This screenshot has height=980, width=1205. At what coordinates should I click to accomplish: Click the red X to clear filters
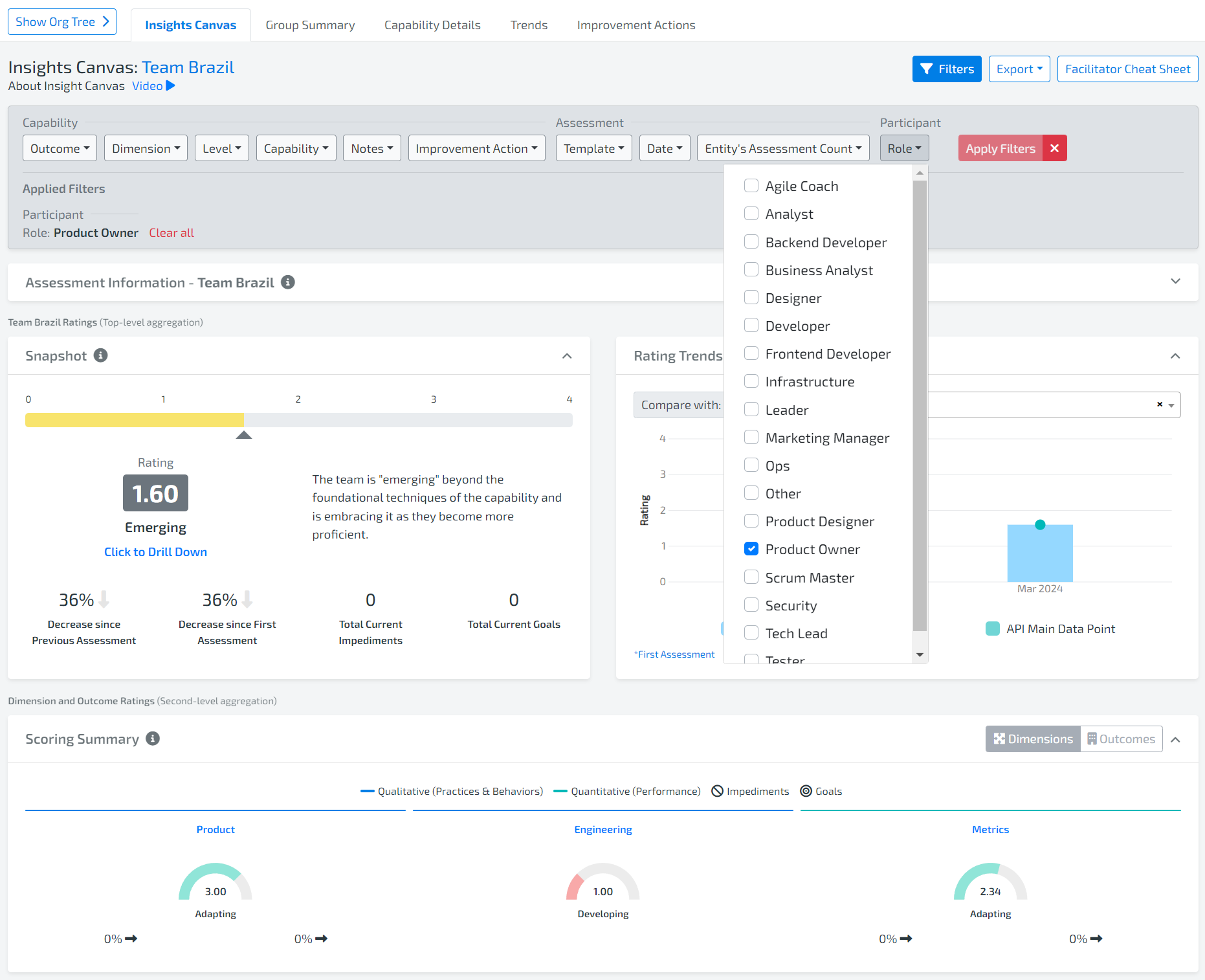(1055, 148)
